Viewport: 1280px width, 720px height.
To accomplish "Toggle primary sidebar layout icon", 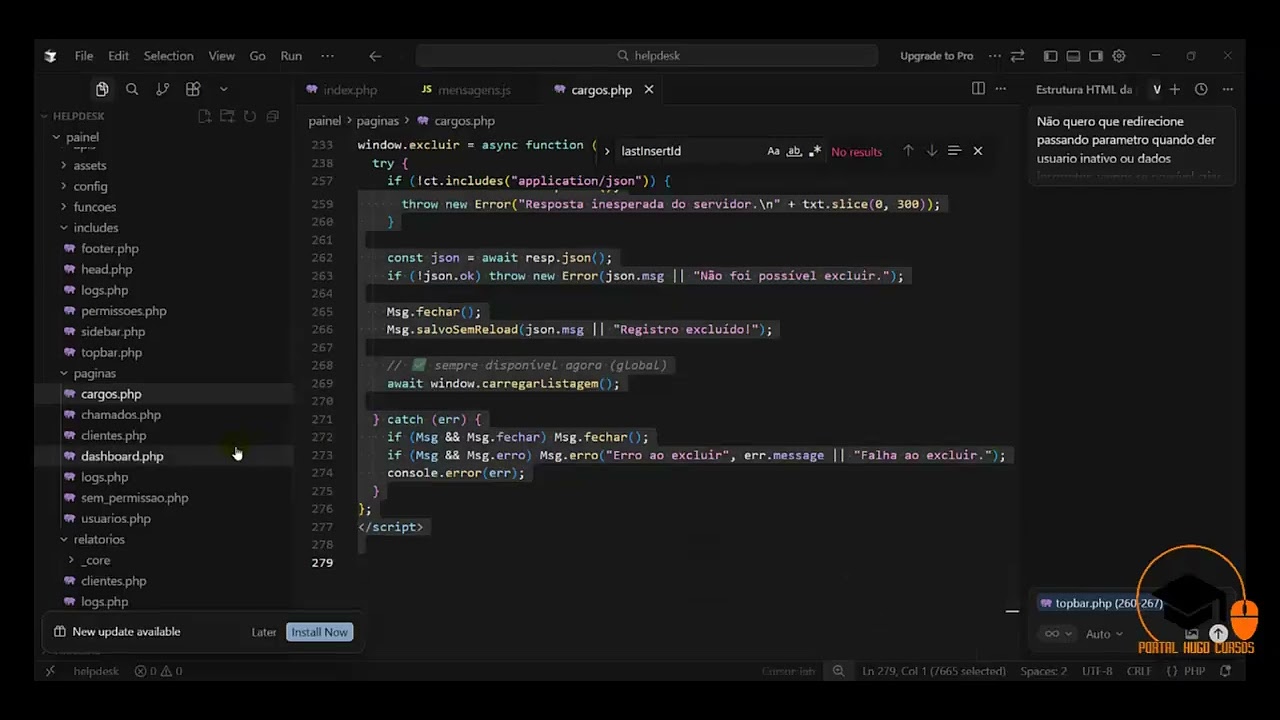I will tap(1050, 56).
